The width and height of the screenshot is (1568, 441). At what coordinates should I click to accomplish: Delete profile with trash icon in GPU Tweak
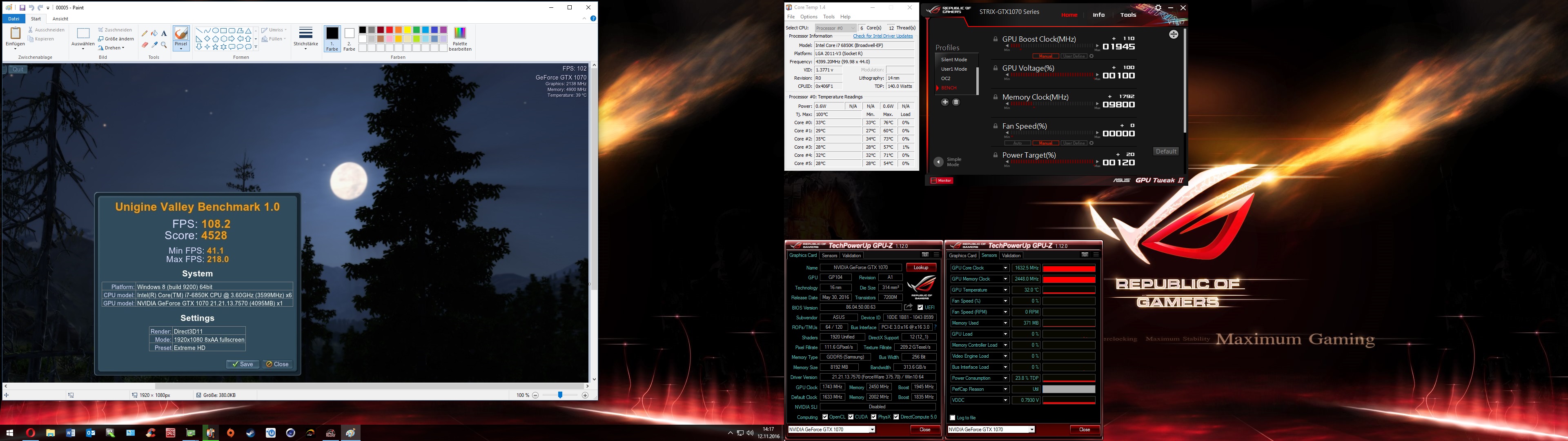(956, 102)
